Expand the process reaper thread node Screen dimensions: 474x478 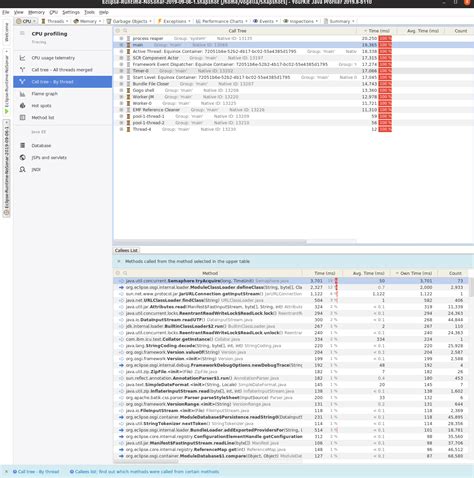(121, 39)
